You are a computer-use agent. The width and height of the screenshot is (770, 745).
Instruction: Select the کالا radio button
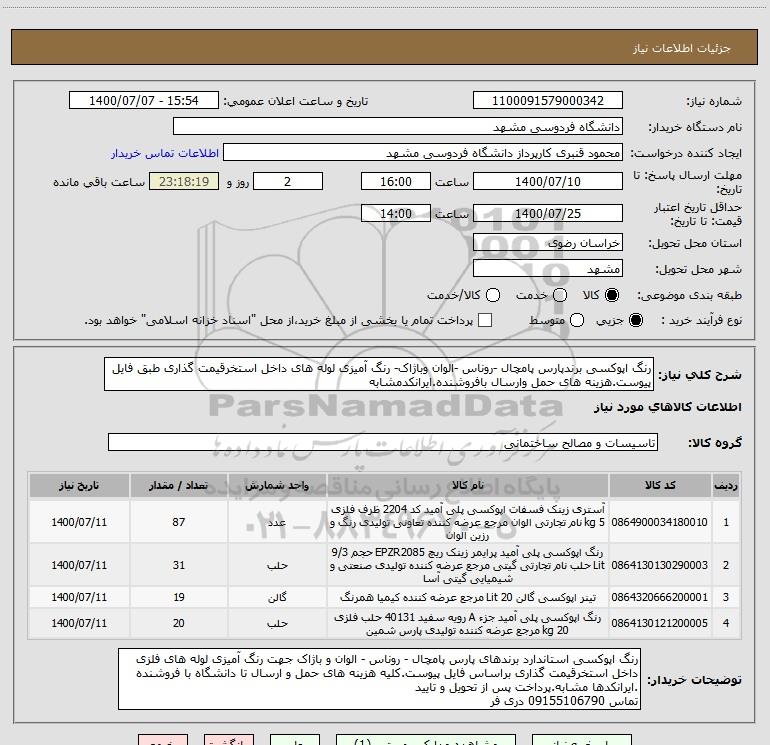pyautogui.click(x=612, y=295)
